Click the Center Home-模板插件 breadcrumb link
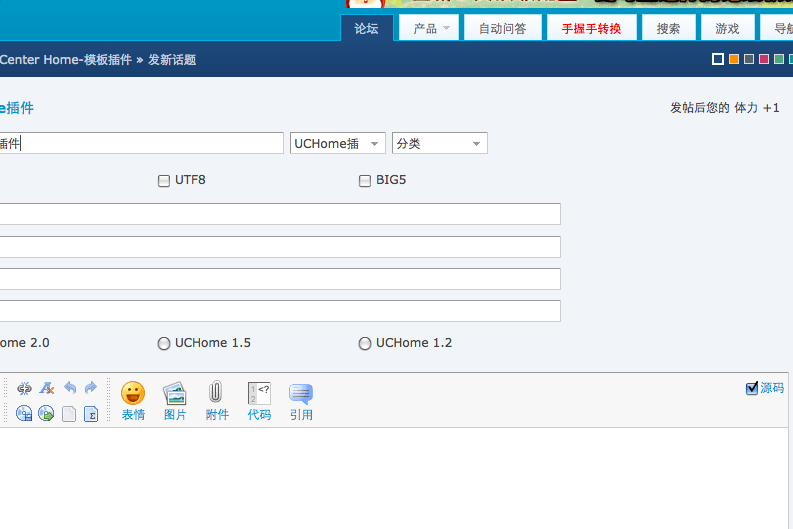The image size is (793, 529). [66, 60]
